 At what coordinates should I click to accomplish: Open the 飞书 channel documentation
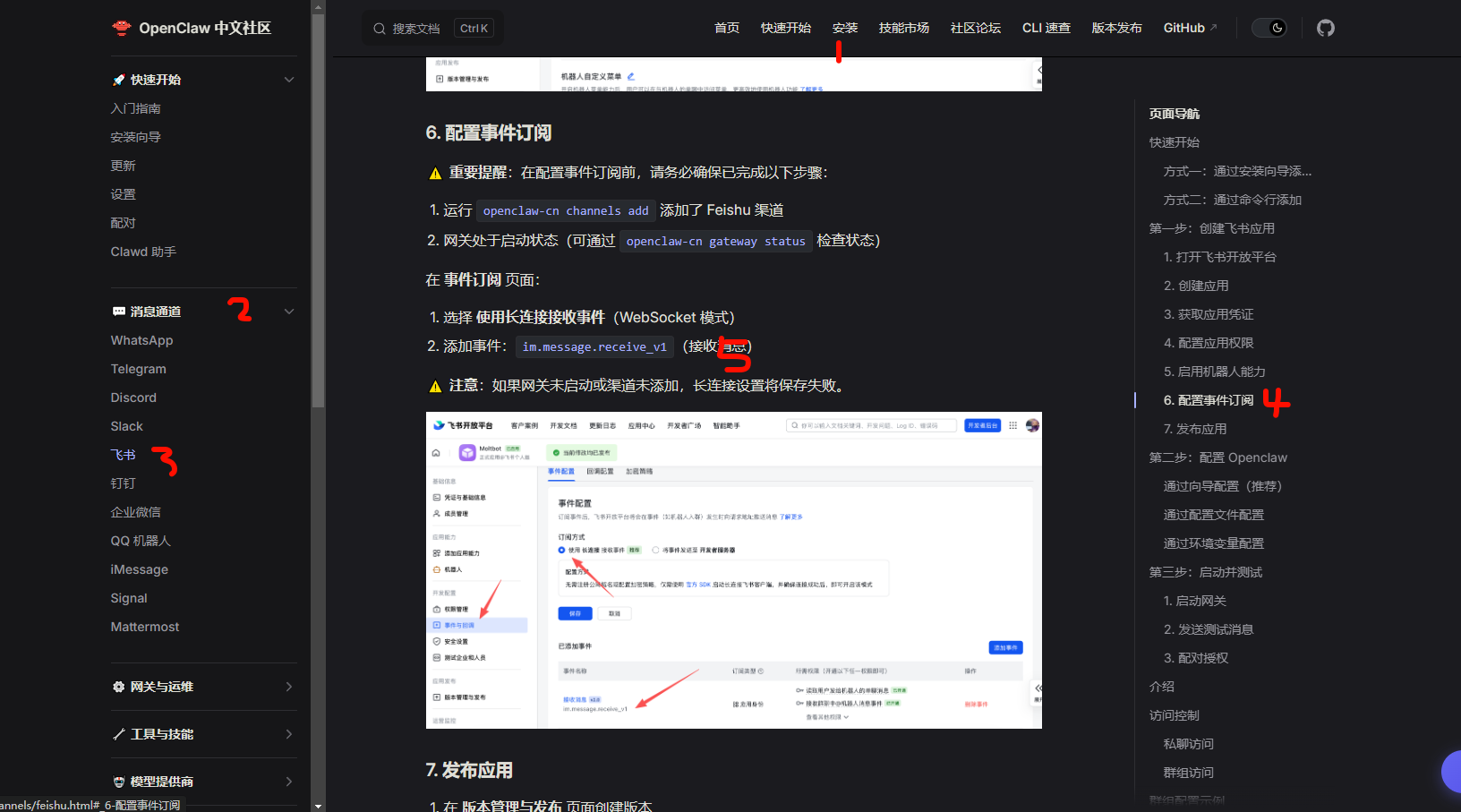(122, 454)
